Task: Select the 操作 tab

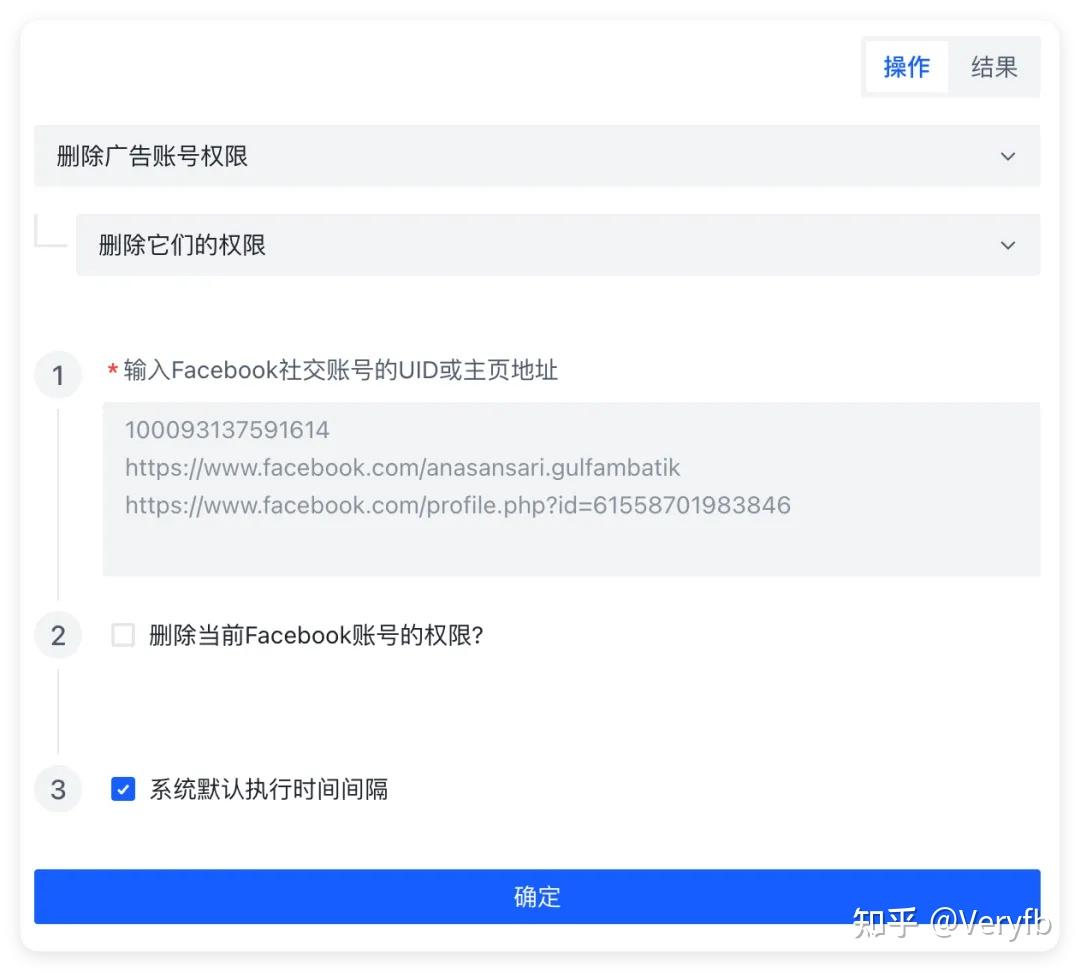Action: tap(907, 67)
